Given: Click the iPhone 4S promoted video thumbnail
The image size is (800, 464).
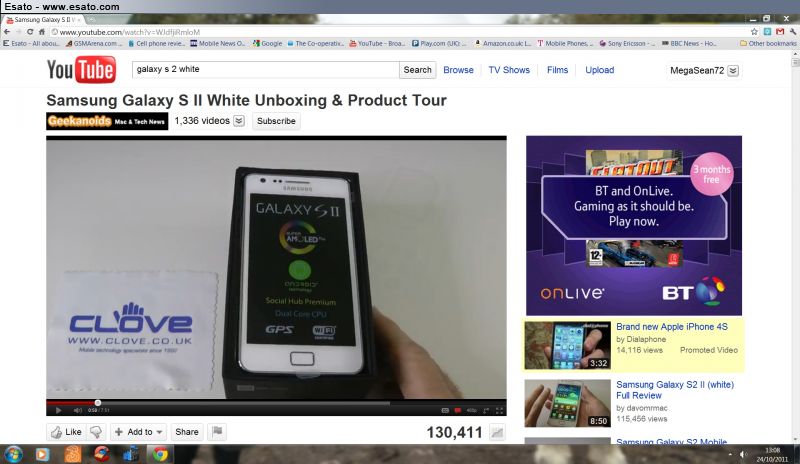Looking at the screenshot, I should click(x=567, y=345).
